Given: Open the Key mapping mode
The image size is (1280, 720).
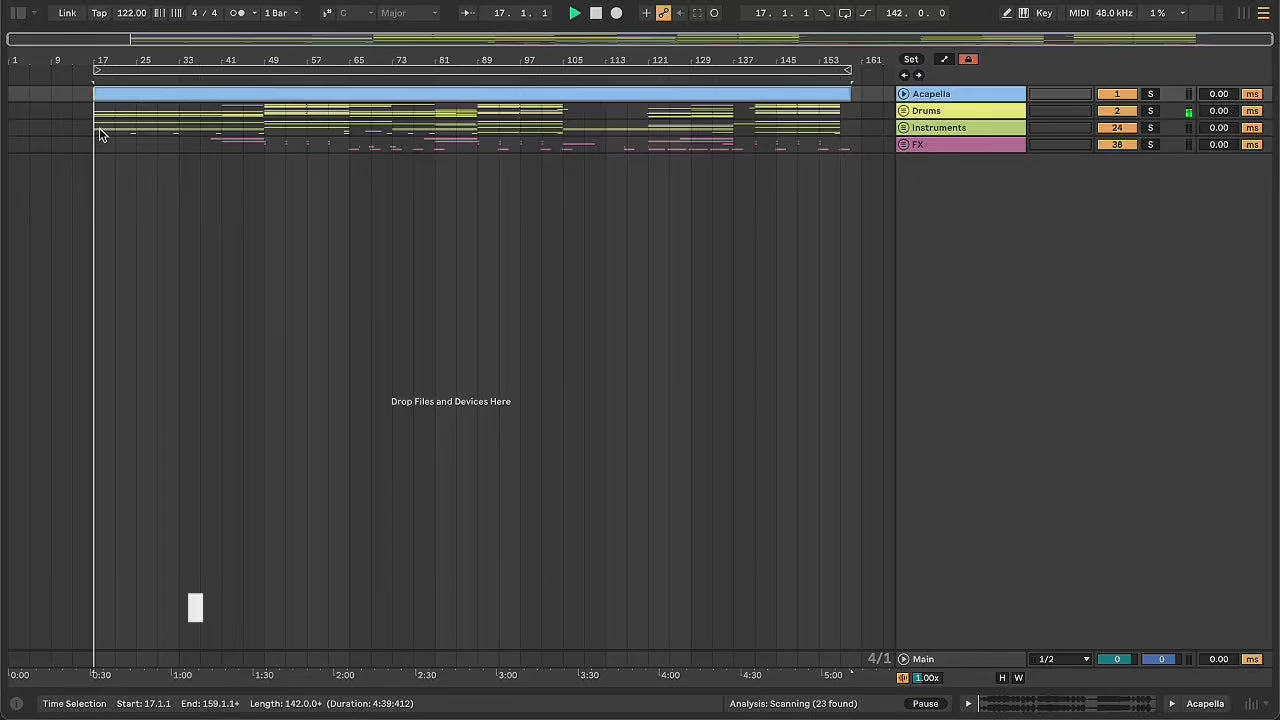Looking at the screenshot, I should (x=1044, y=13).
